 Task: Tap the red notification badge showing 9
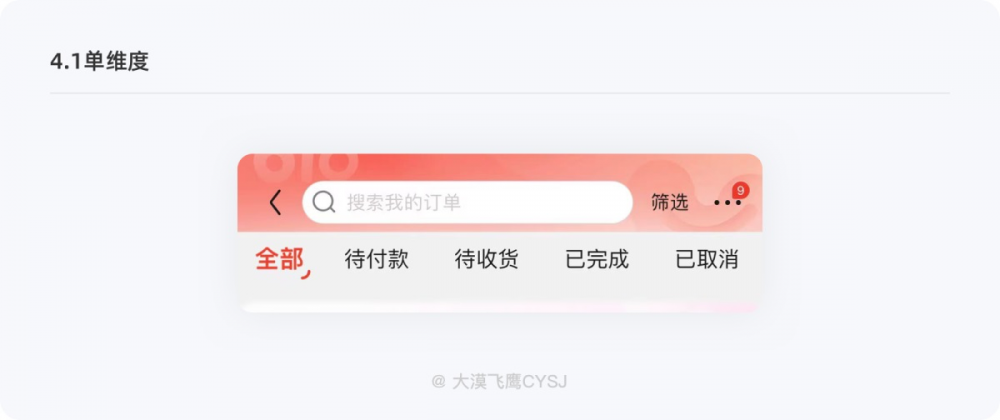pos(740,190)
